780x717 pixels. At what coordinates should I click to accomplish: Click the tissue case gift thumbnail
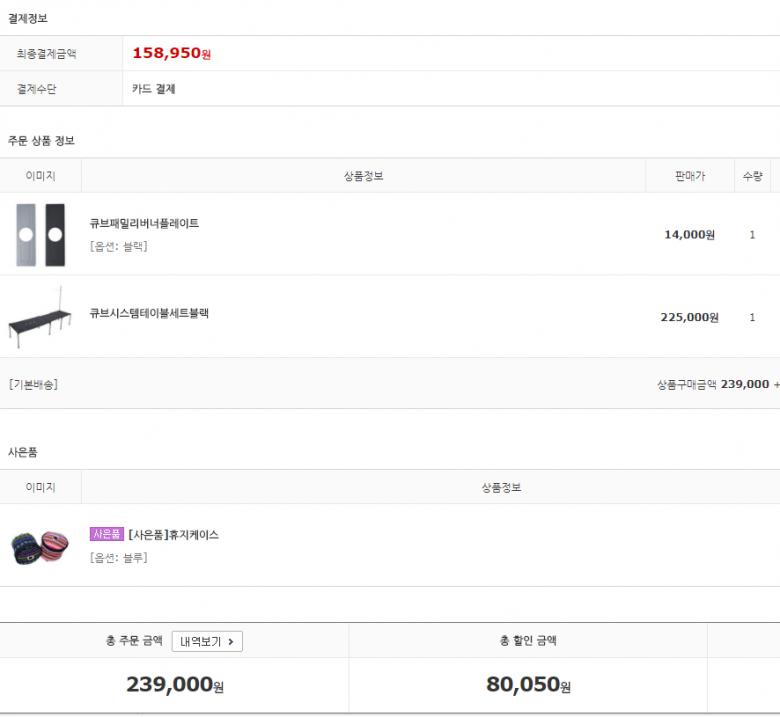click(41, 546)
